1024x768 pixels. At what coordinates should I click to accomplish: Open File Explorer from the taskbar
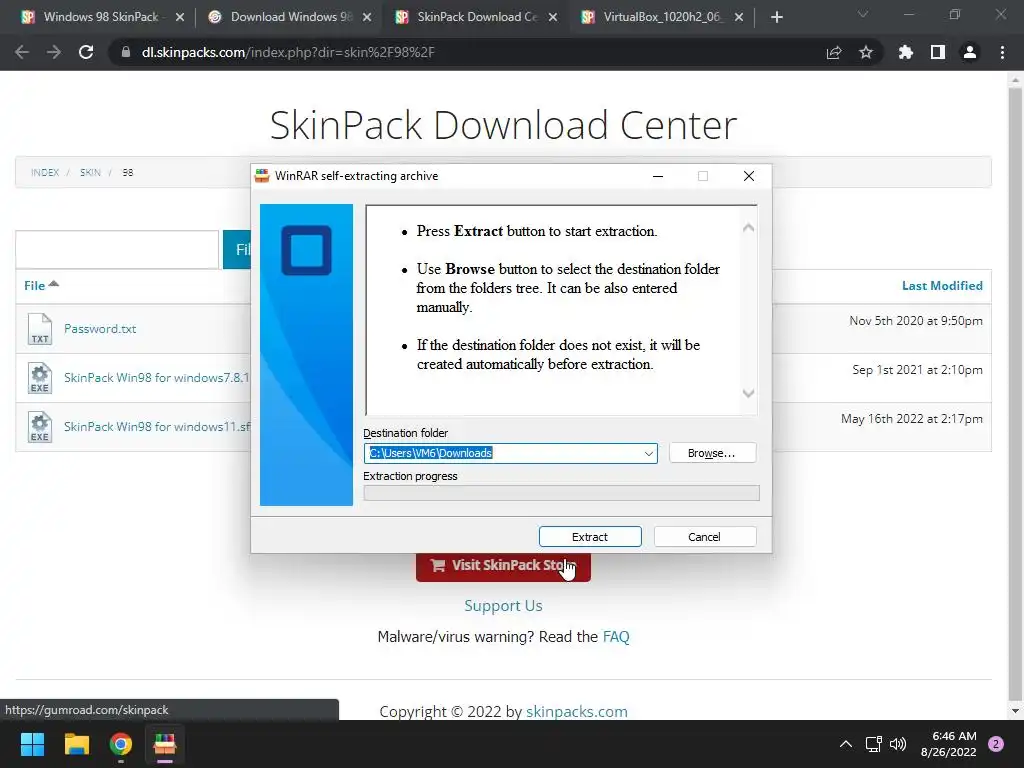[x=76, y=744]
